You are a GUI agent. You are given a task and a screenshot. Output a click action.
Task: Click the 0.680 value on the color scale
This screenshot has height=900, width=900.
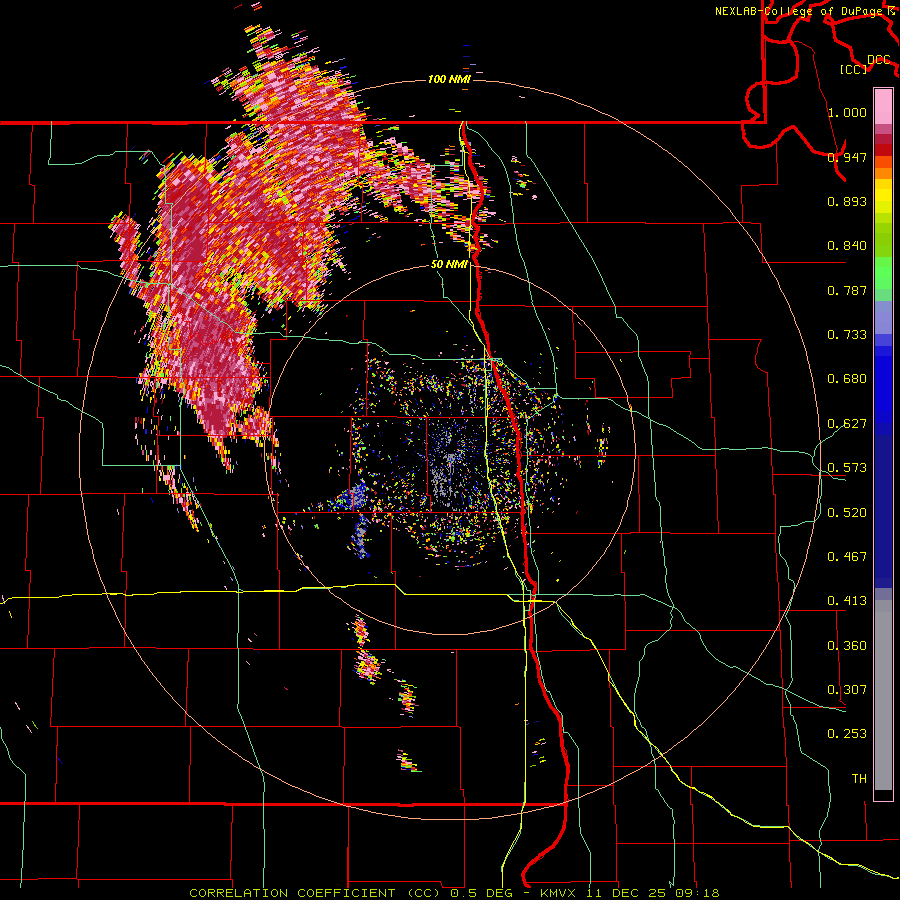coord(847,379)
